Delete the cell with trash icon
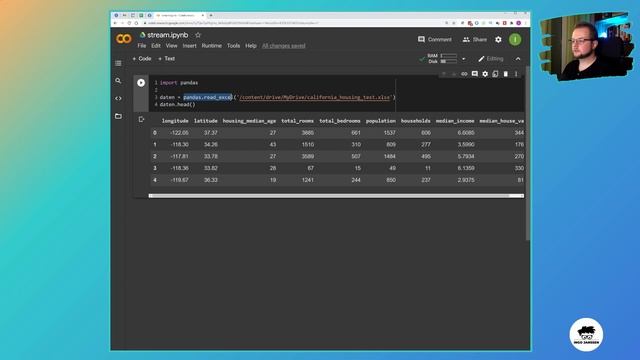The width and height of the screenshot is (640, 360). coord(506,74)
